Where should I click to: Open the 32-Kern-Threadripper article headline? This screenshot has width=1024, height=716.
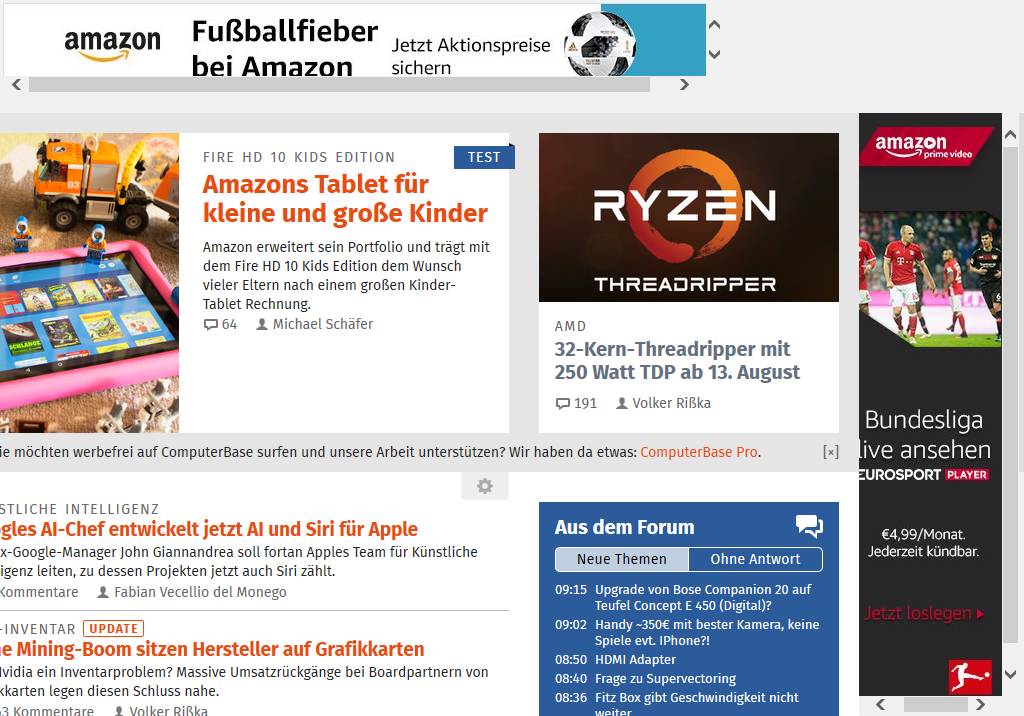point(677,360)
